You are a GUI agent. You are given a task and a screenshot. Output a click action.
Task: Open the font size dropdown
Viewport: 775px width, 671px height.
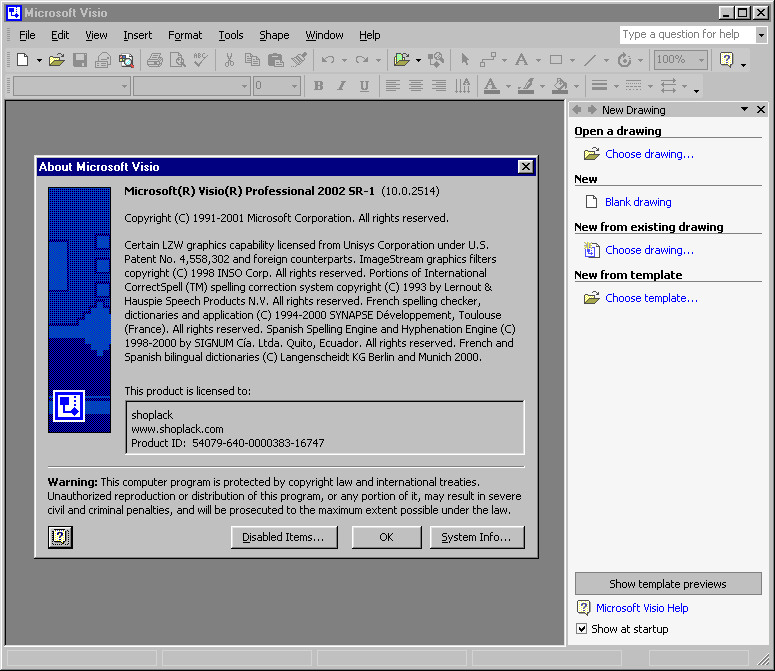pyautogui.click(x=294, y=86)
